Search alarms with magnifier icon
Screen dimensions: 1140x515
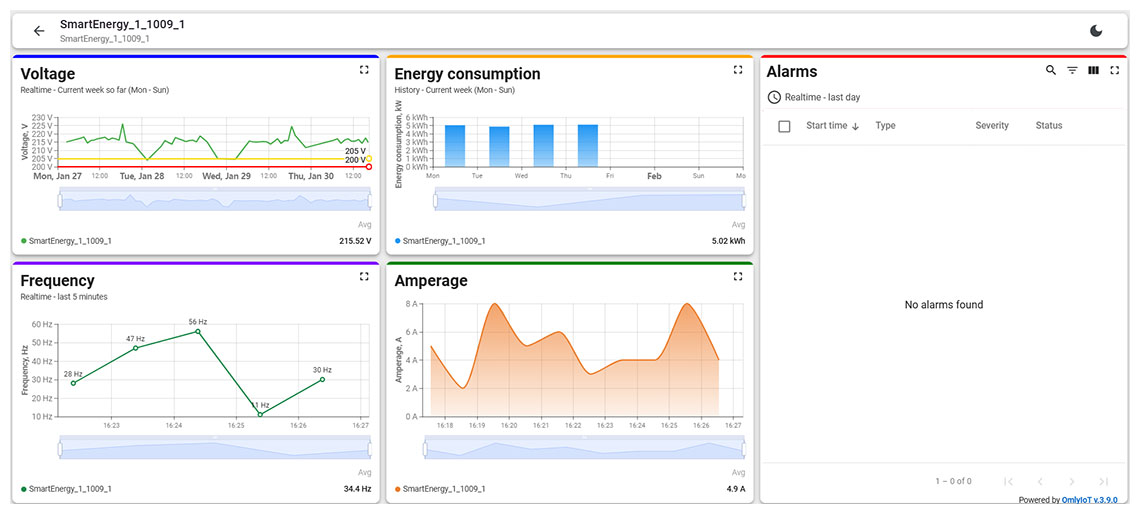click(1050, 71)
